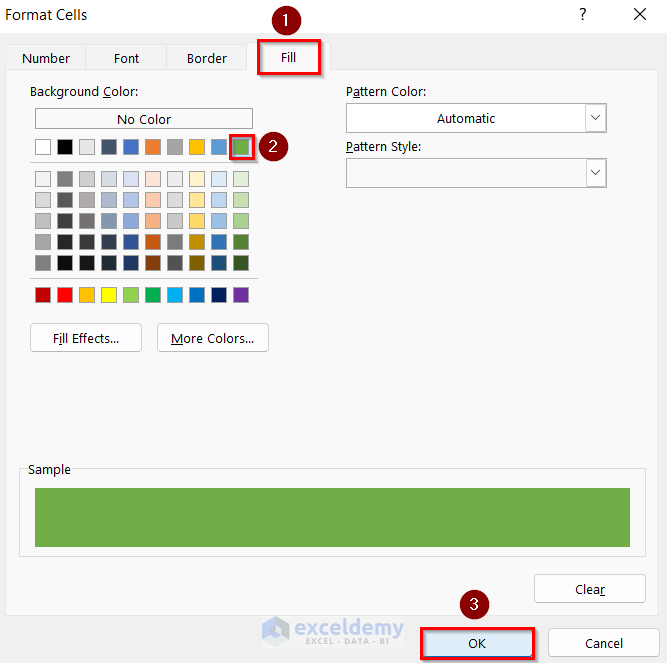Click the Clear button
The image size is (667, 663).
(590, 589)
